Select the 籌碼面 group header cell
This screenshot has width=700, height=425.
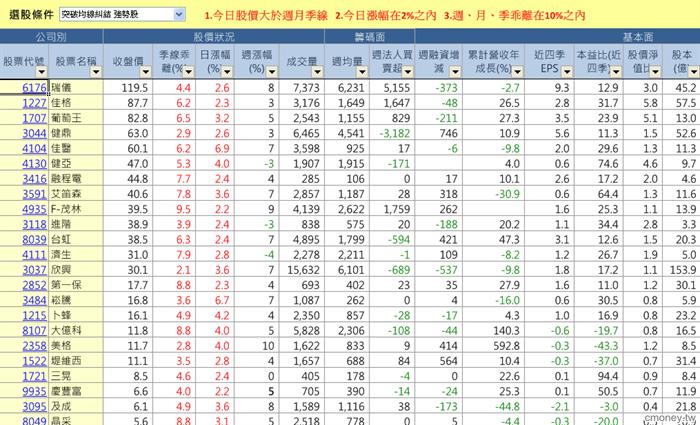370,36
